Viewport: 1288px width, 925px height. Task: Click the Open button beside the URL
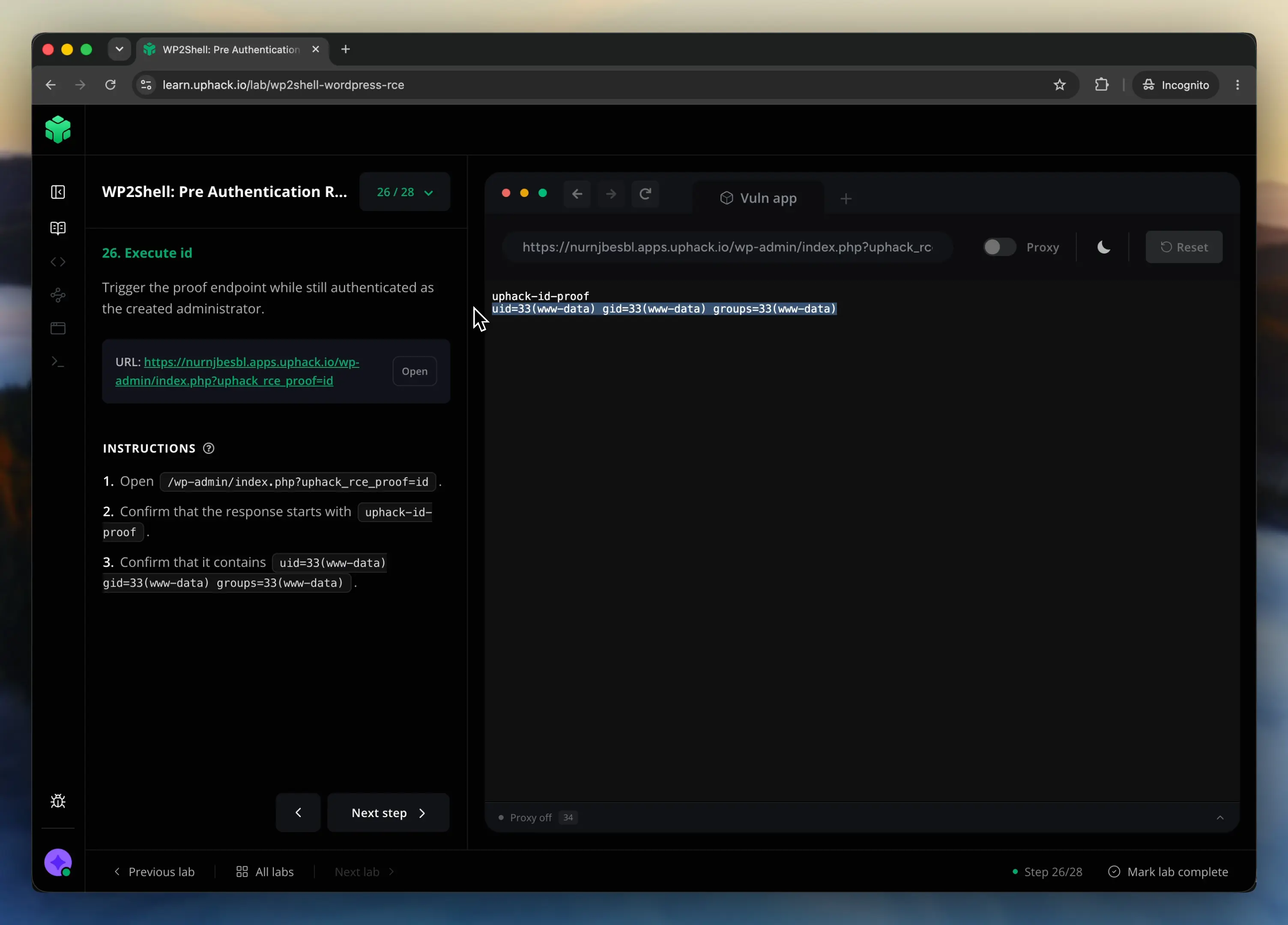click(415, 371)
